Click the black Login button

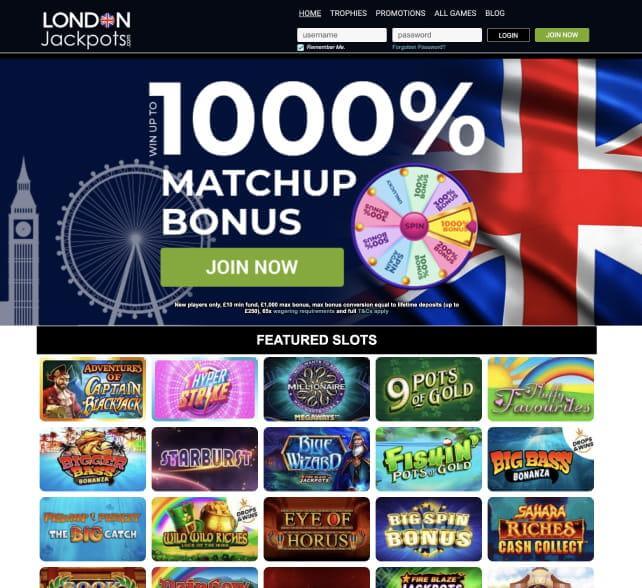point(508,35)
